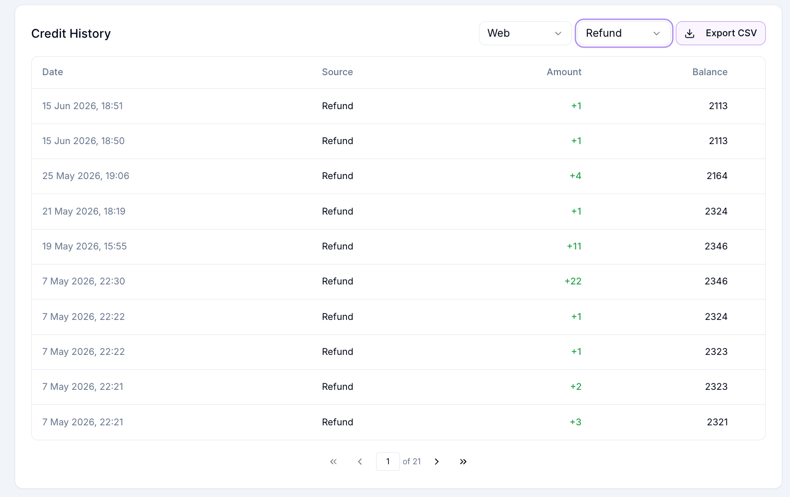Click the Export CSV button
This screenshot has height=497, width=790.
pyautogui.click(x=720, y=33)
